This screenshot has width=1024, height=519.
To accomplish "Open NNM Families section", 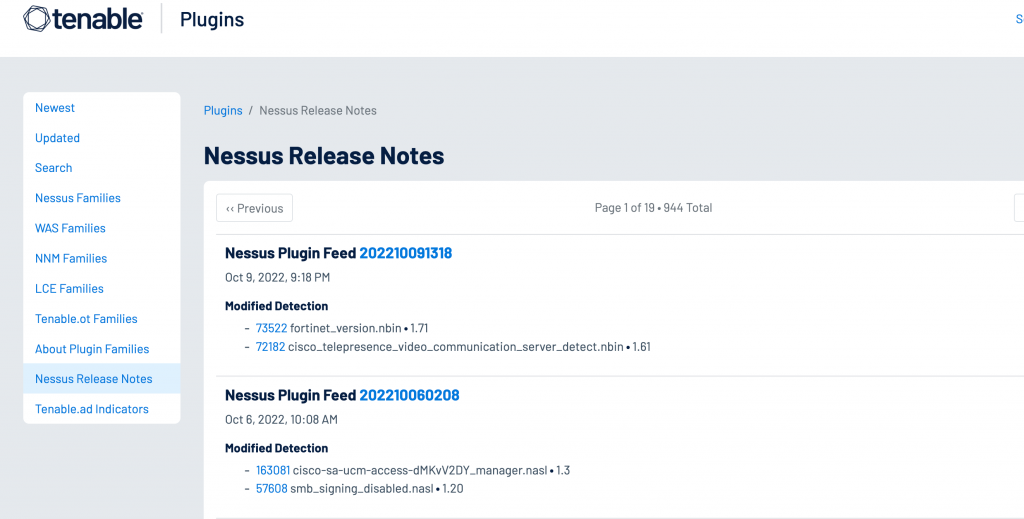I will tap(71, 258).
